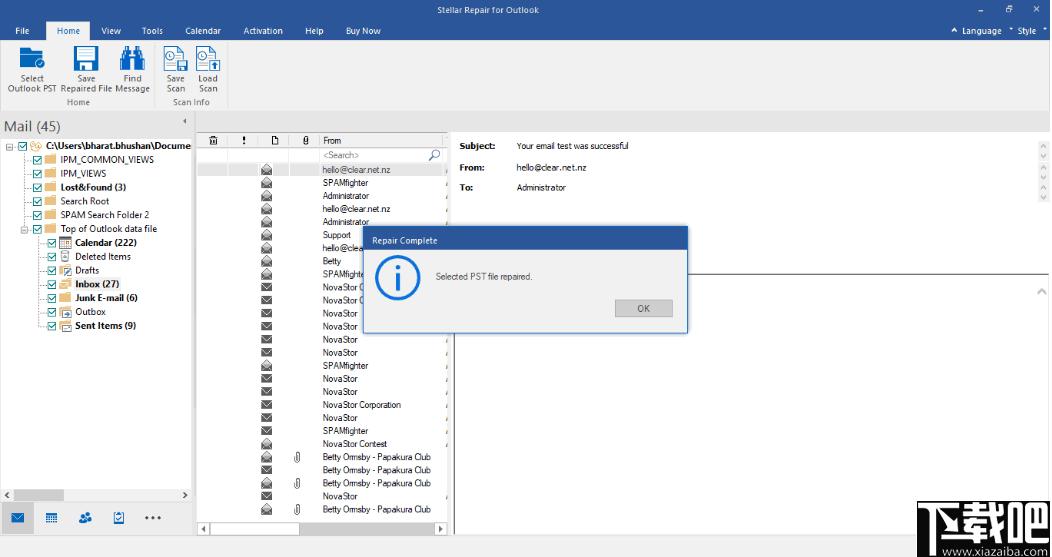Image resolution: width=1052 pixels, height=557 pixels.
Task: Click Save Scan icon
Action: pos(175,58)
